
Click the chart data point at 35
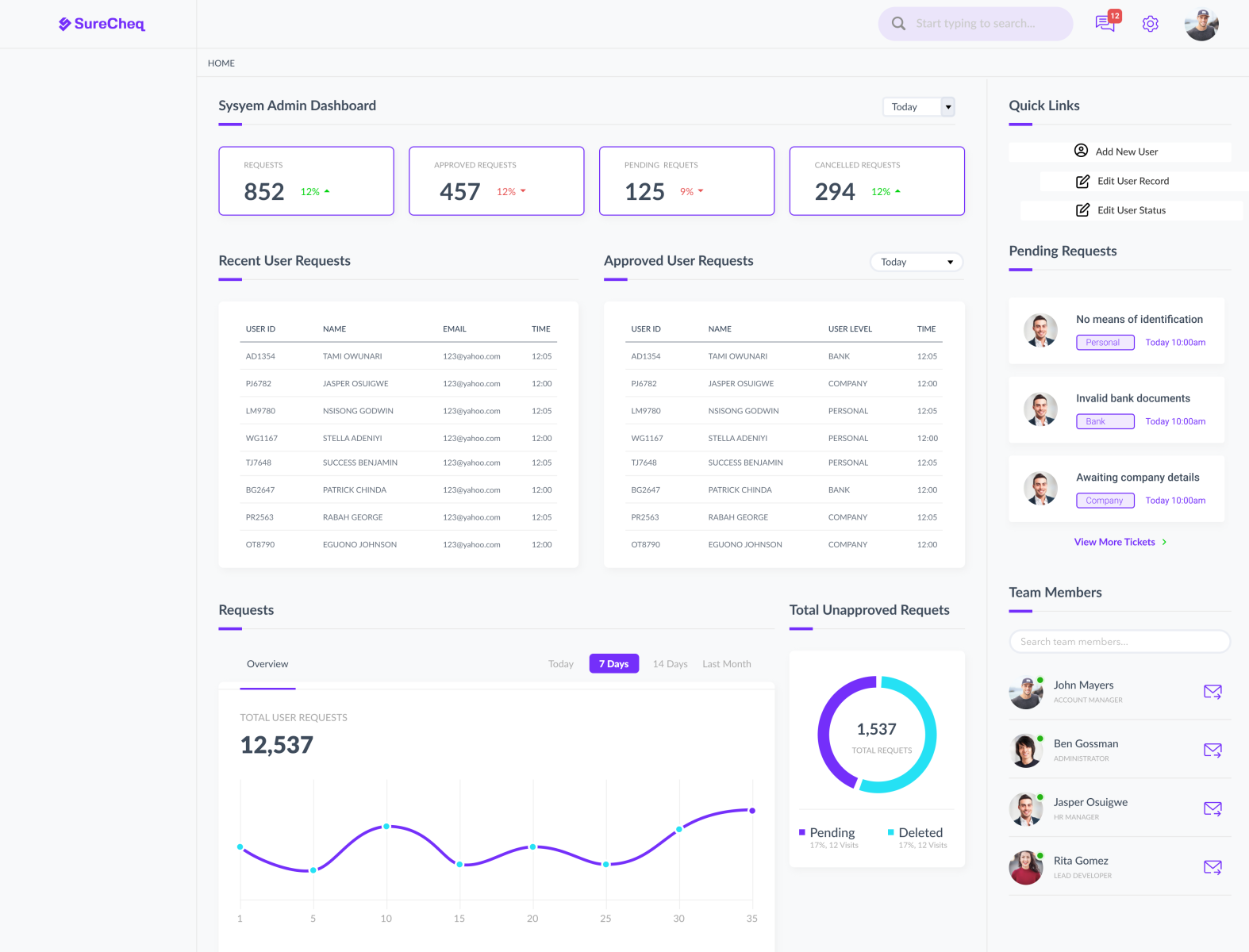(752, 811)
